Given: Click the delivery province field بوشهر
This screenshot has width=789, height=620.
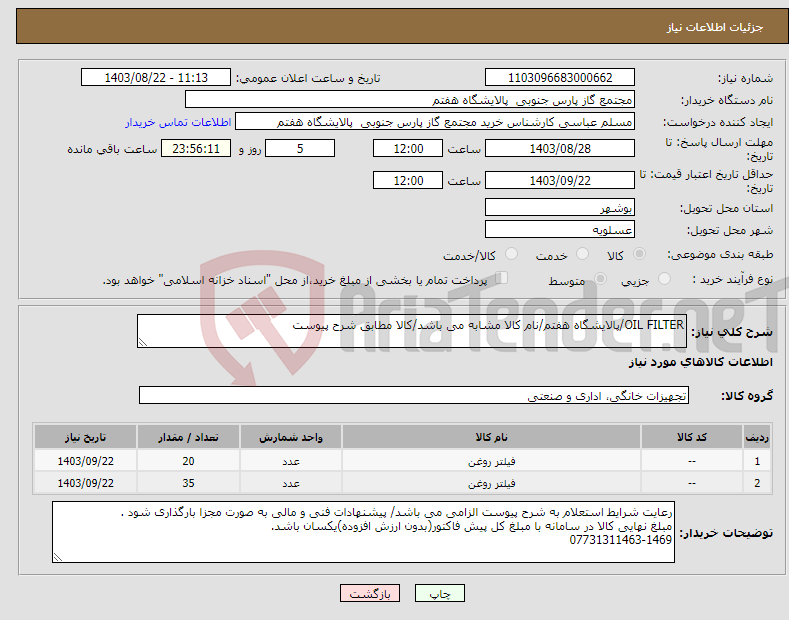Looking at the screenshot, I should 560,207.
